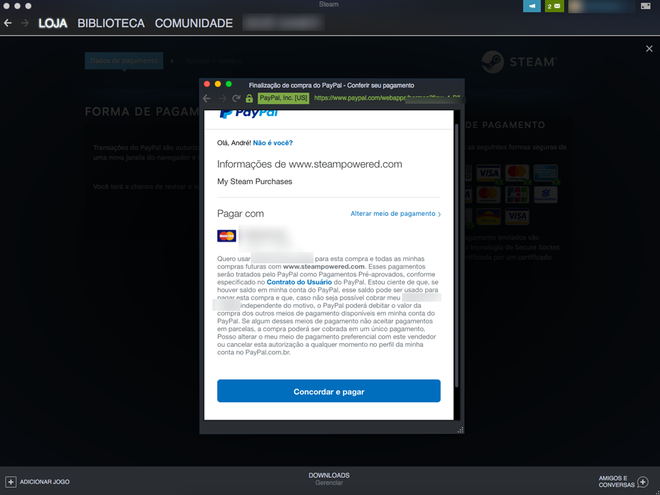660x495 pixels.
Task: Click the My Steam Purchases text
Action: coord(255,181)
